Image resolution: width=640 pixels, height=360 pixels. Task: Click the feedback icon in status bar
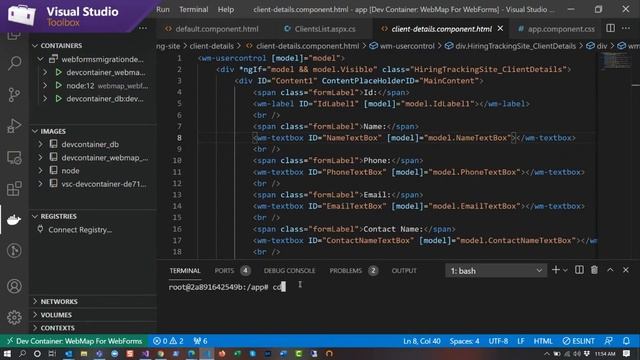[x=609, y=341]
